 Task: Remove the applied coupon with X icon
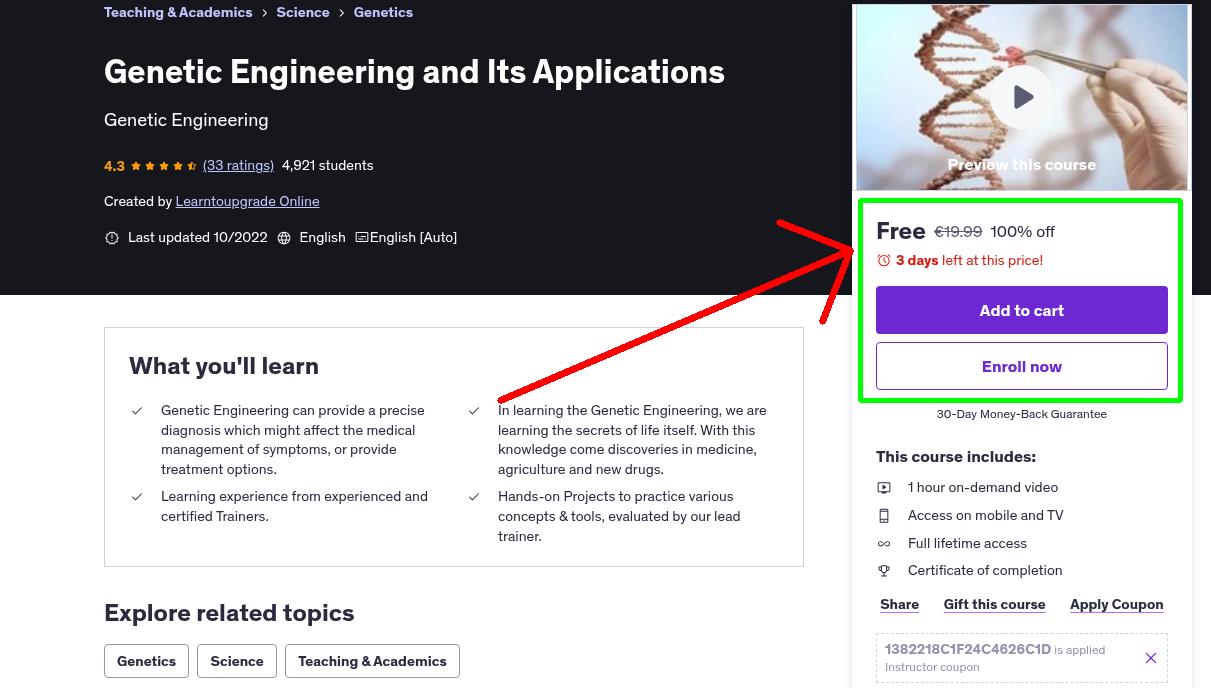tap(1151, 658)
